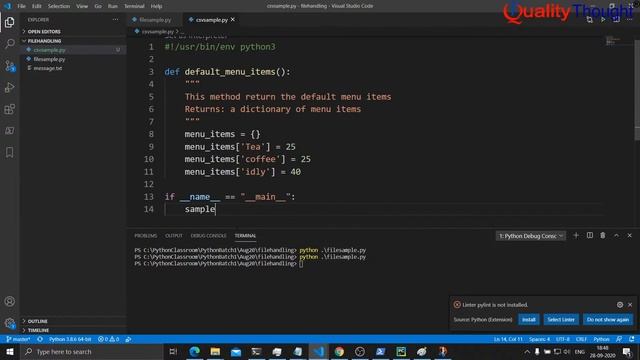
Task: Click the feedback icon in status bar
Action: (x=619, y=339)
